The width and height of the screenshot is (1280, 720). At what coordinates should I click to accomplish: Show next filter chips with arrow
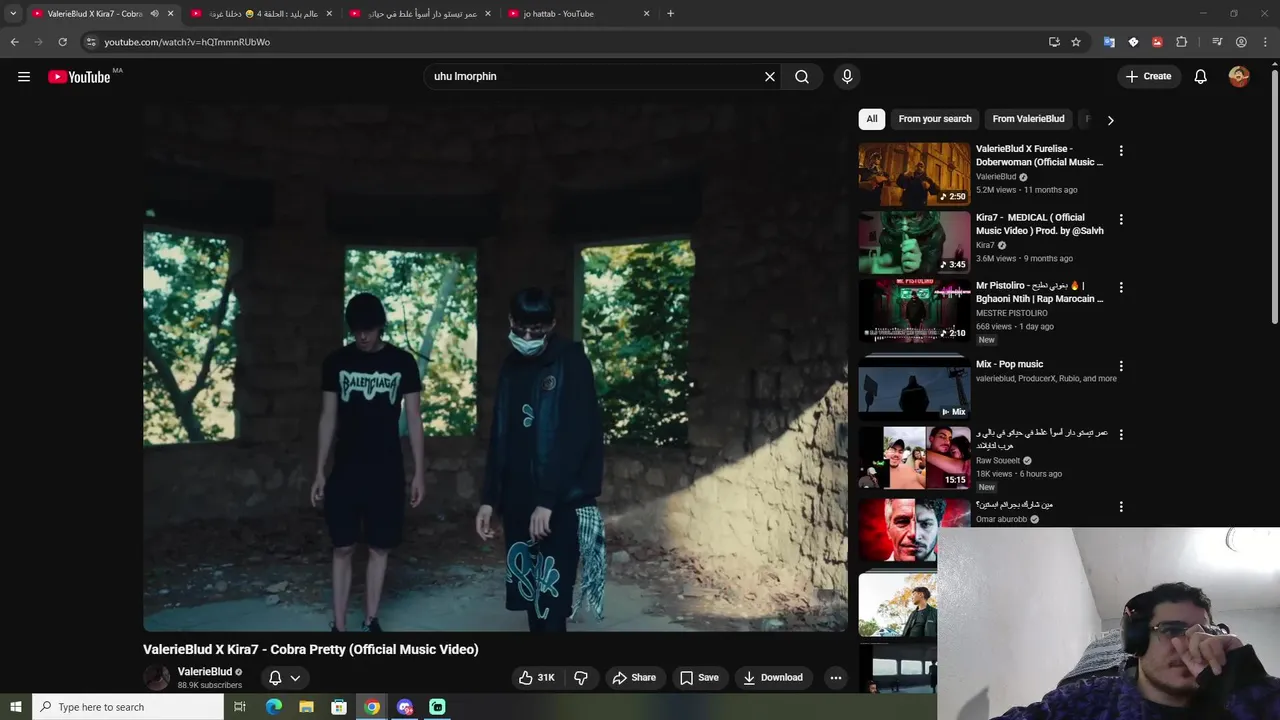[1110, 120]
